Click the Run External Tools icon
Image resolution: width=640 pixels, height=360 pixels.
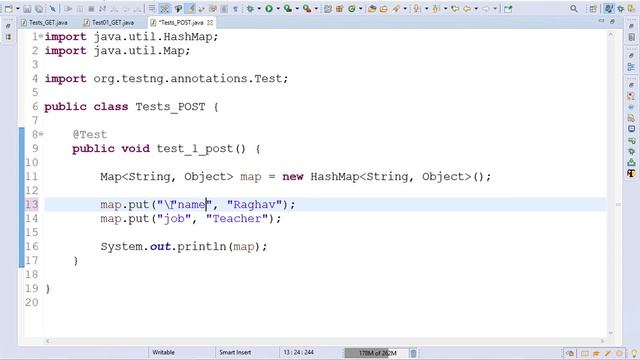tap(307, 9)
